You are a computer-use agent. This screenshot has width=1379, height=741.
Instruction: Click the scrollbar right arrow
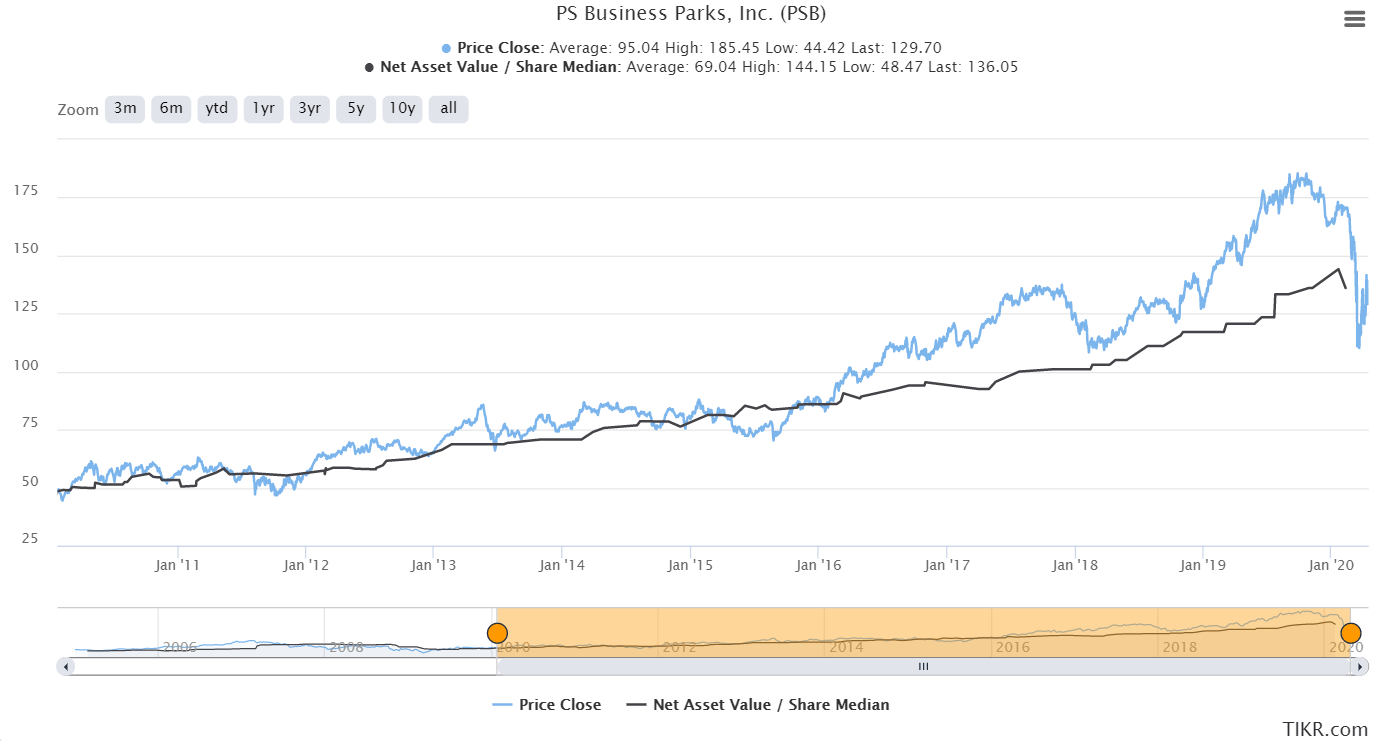click(x=1361, y=666)
